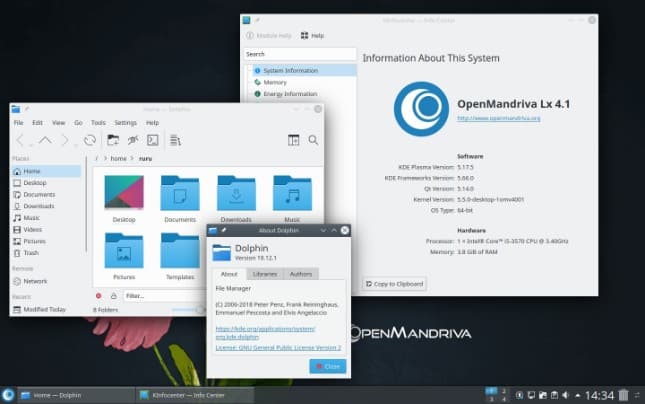The height and width of the screenshot is (404, 645).
Task: Click the Filter input field
Action: [165, 296]
